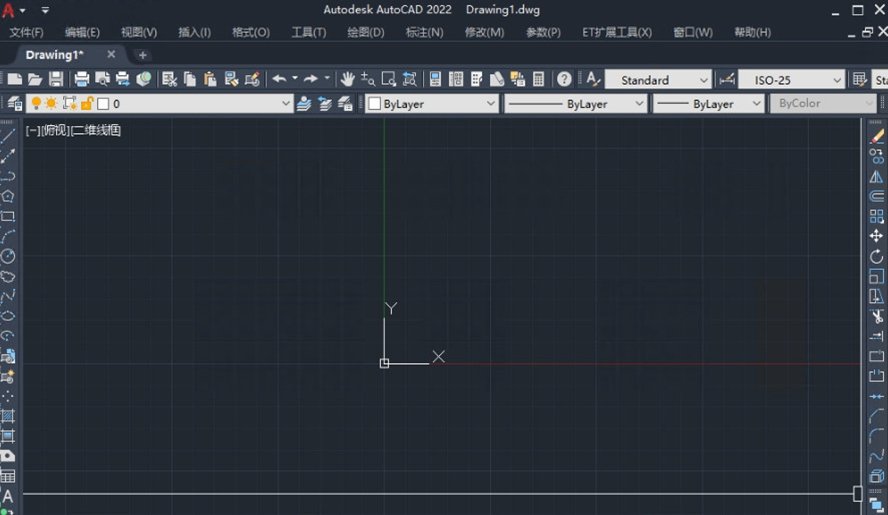Screen dimensions: 888x515
Task: Close the Drawing1* tab
Action: click(111, 54)
